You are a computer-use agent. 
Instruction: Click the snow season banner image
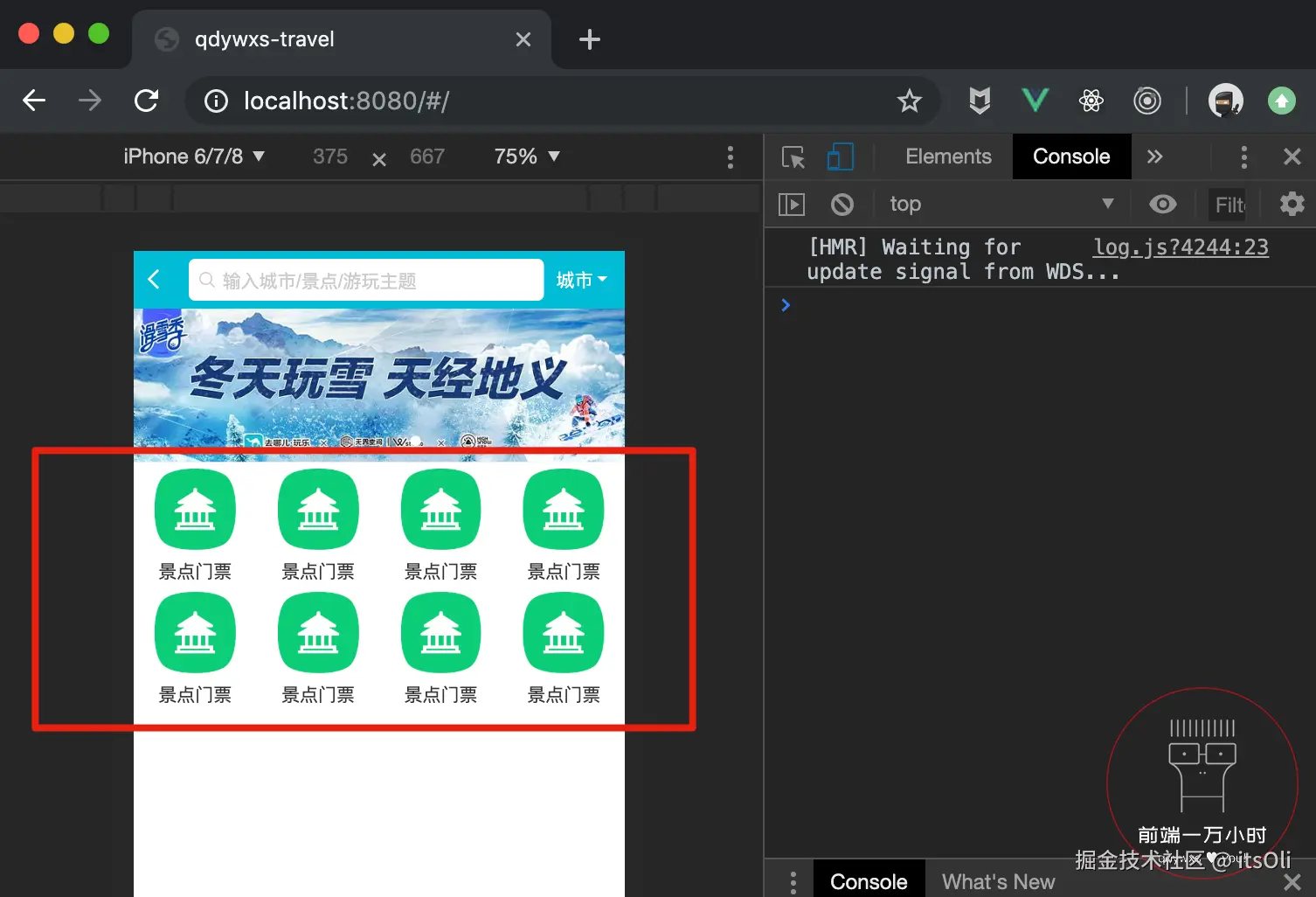(379, 385)
